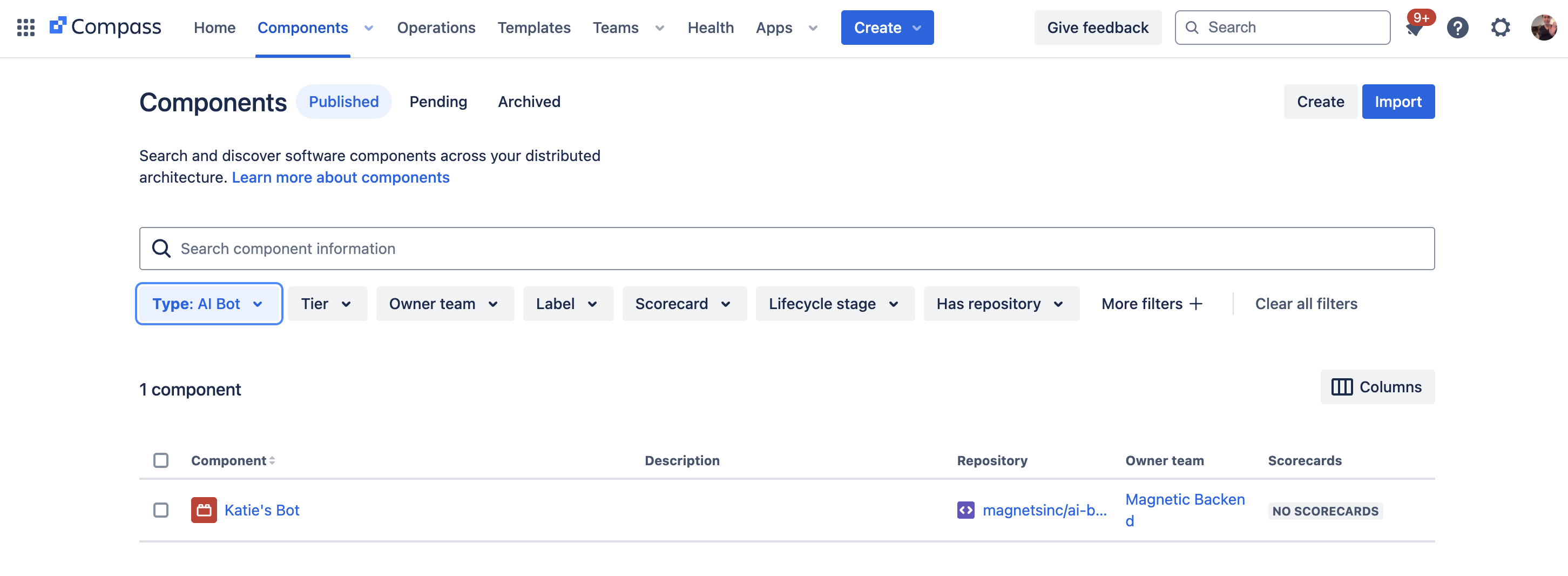Expand the Components nav chevron

point(368,28)
